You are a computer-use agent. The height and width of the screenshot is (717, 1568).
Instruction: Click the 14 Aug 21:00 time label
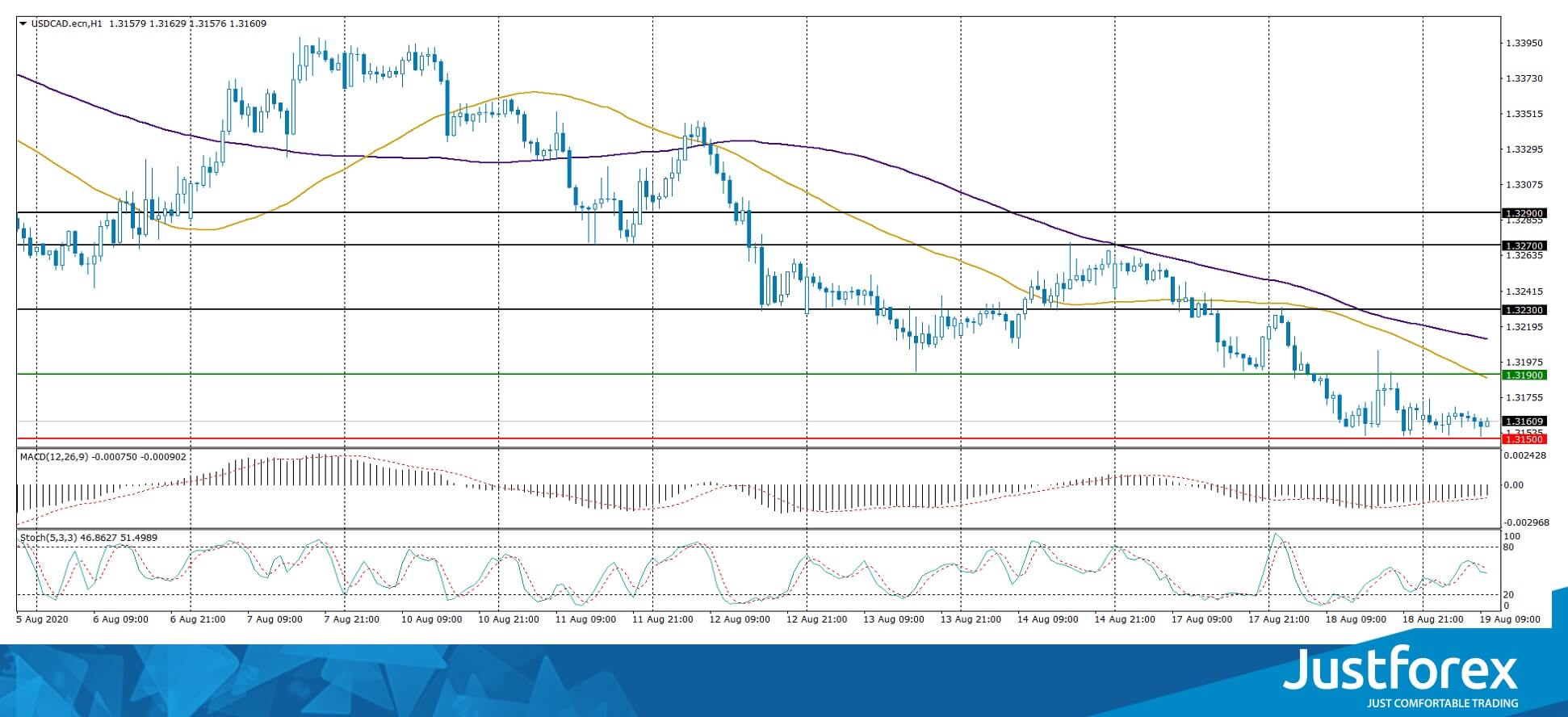(x=1126, y=620)
